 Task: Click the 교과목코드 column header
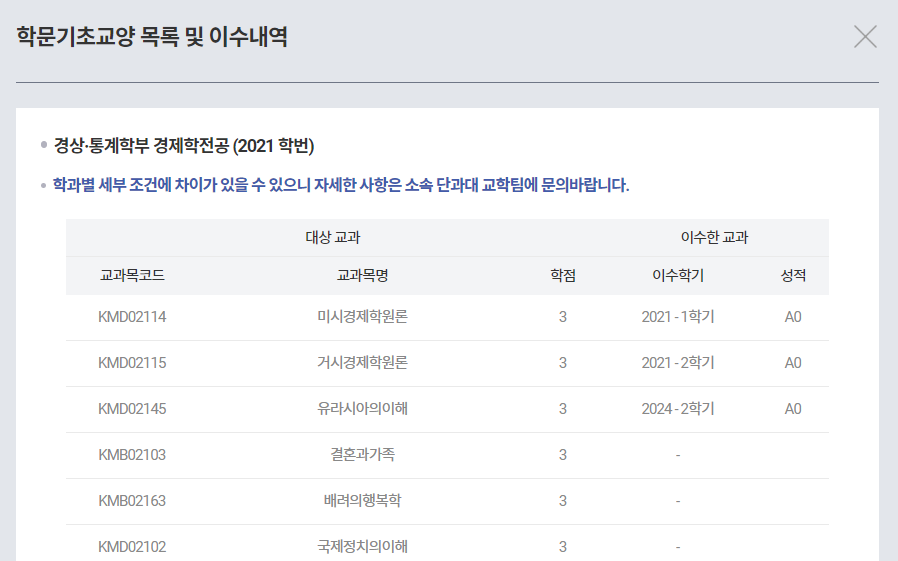[132, 275]
